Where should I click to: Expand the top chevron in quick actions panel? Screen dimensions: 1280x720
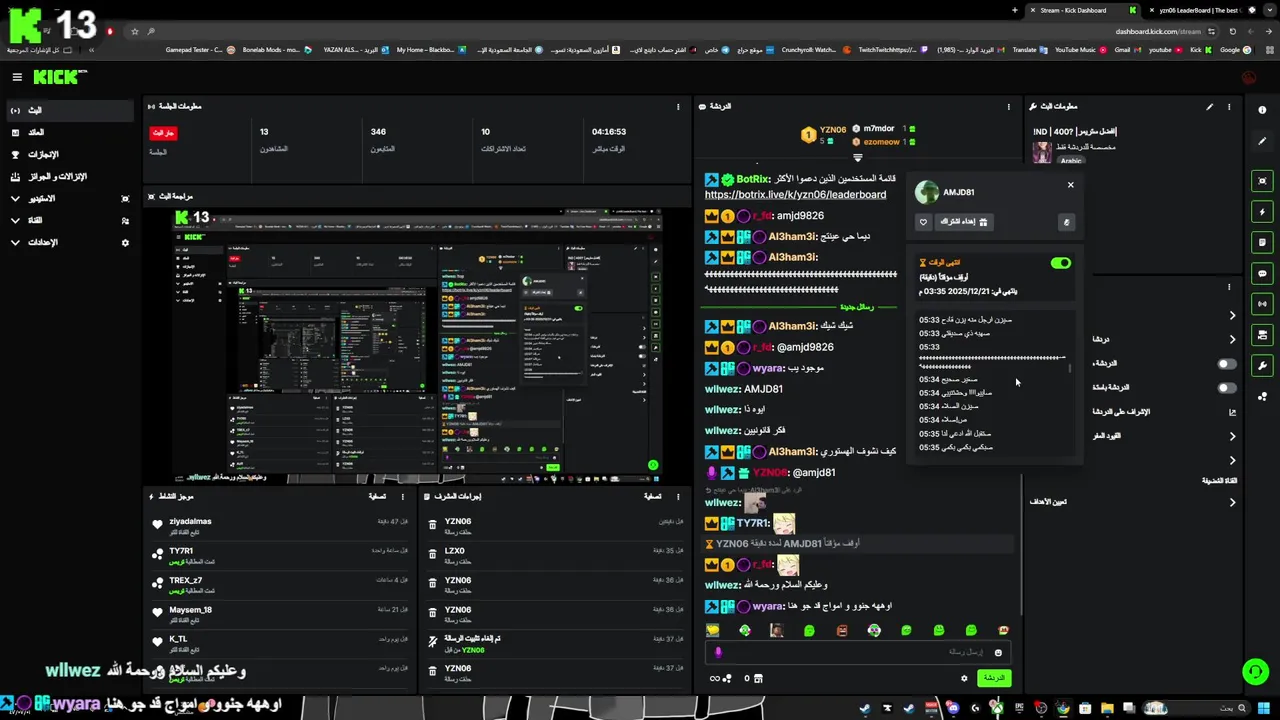pyautogui.click(x=1232, y=315)
